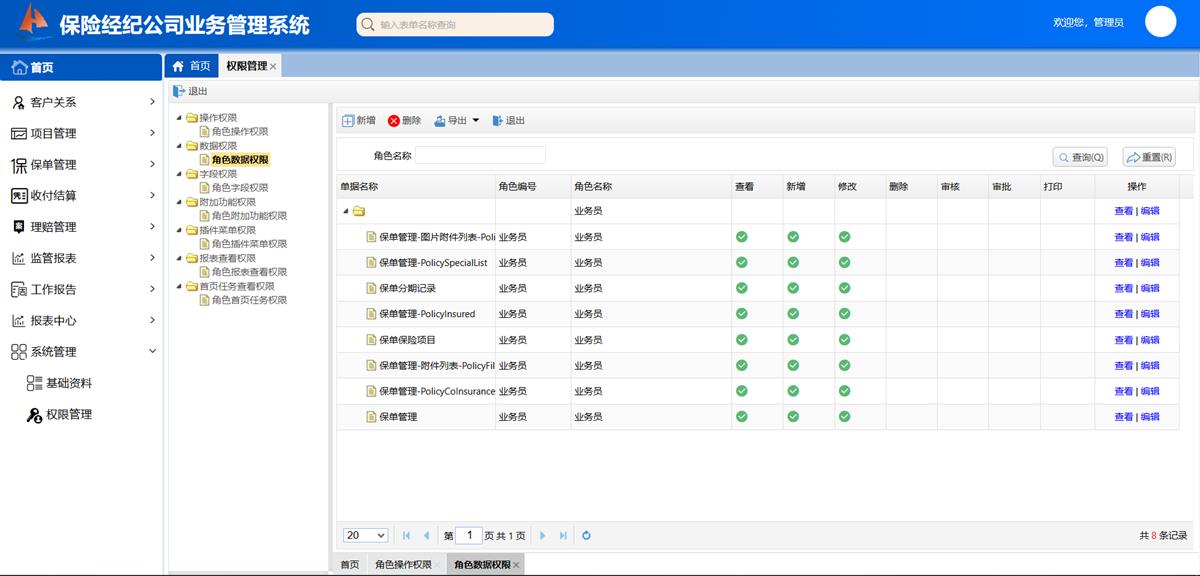This screenshot has height=576, width=1200.
Task: Click the search magnifier icon in header
Action: tap(368, 25)
